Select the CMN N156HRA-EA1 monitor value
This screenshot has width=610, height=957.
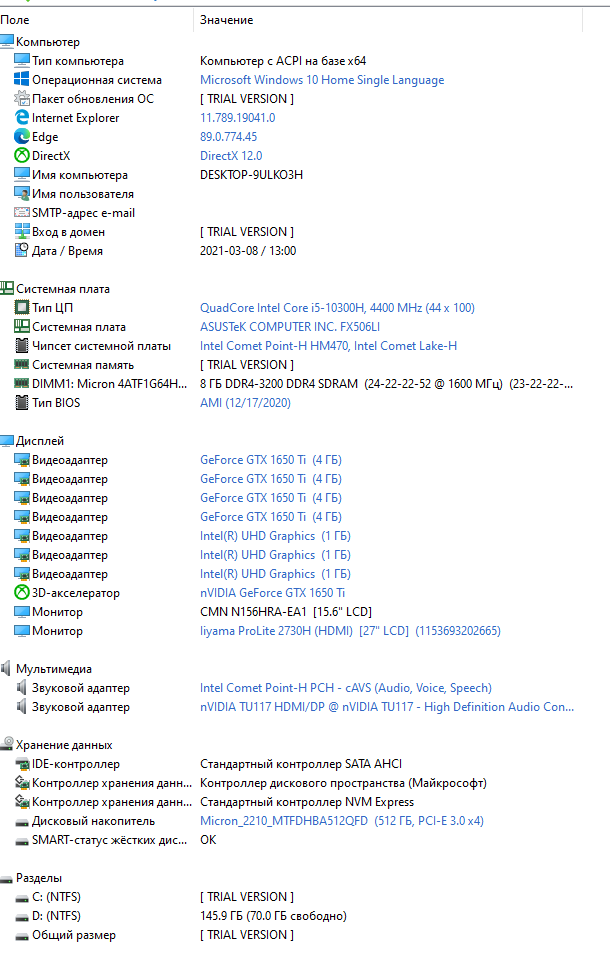pos(285,611)
